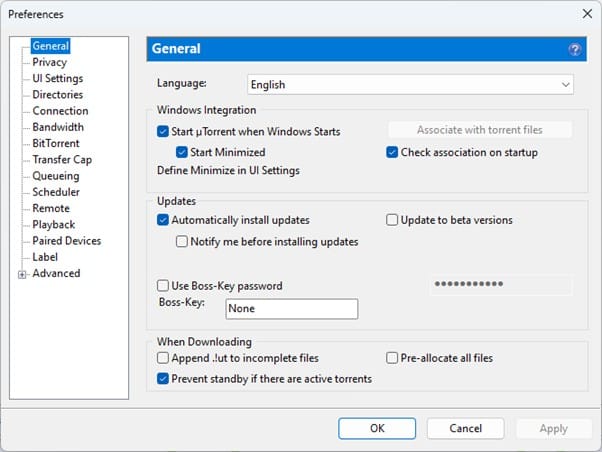This screenshot has height=452, width=602.
Task: Open Remote settings page
Action: (x=51, y=209)
